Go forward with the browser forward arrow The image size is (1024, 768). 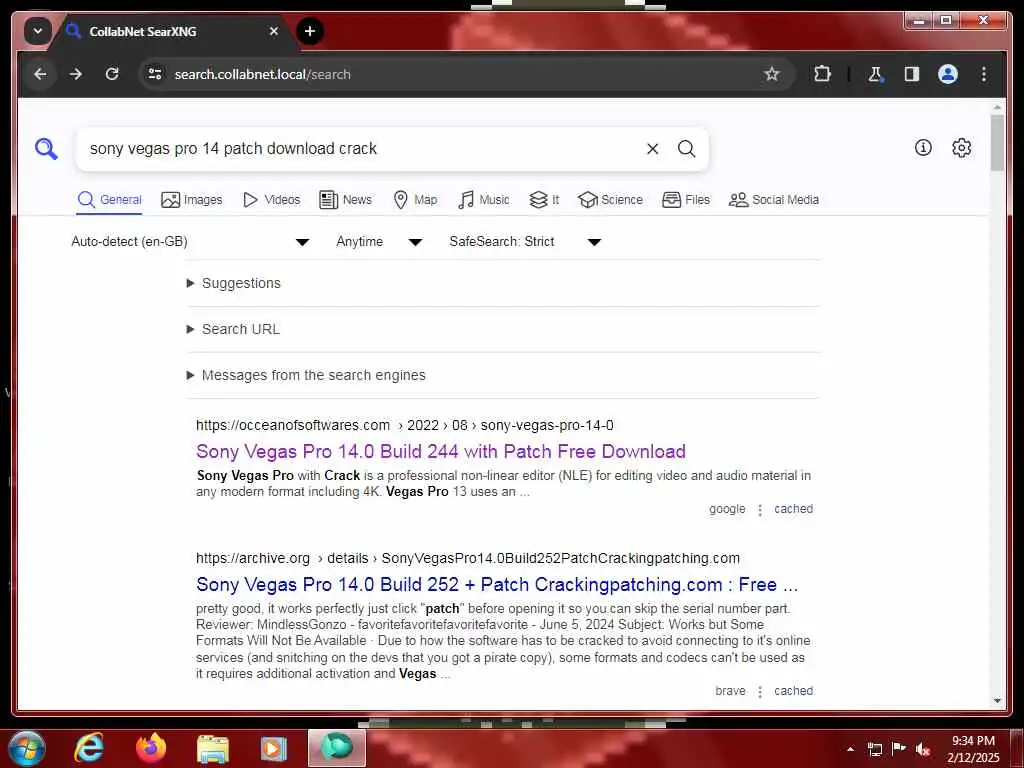(x=76, y=74)
